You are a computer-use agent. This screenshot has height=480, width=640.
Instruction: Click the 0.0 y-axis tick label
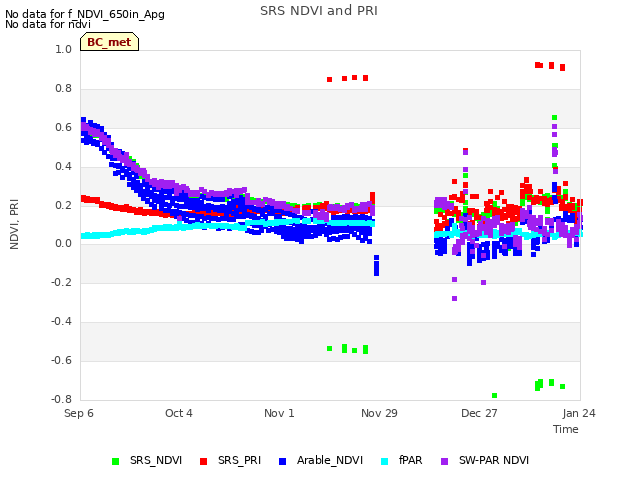(63, 244)
